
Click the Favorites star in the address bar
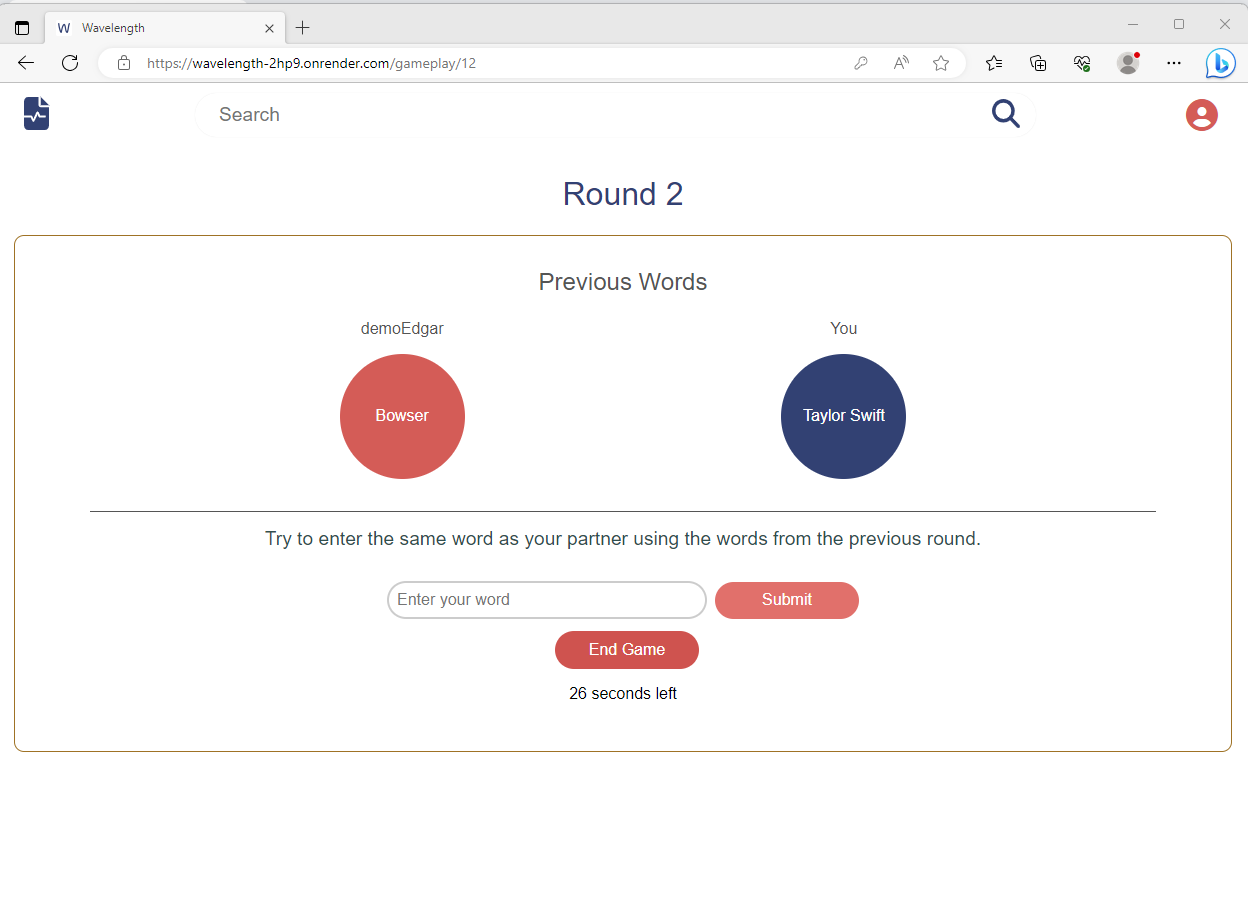(x=940, y=63)
